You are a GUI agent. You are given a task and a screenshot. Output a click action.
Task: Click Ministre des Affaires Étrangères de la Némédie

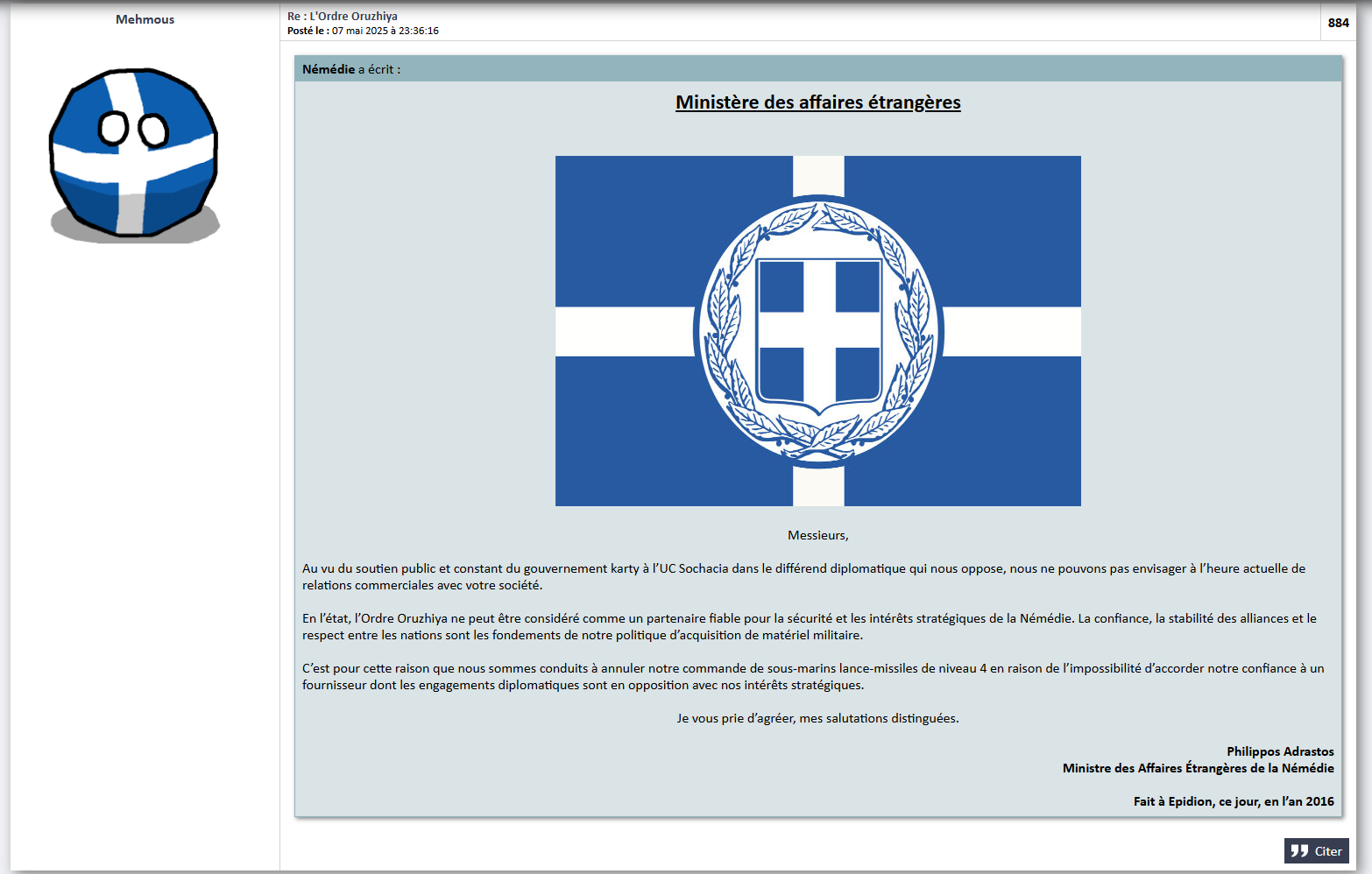coord(1199,768)
